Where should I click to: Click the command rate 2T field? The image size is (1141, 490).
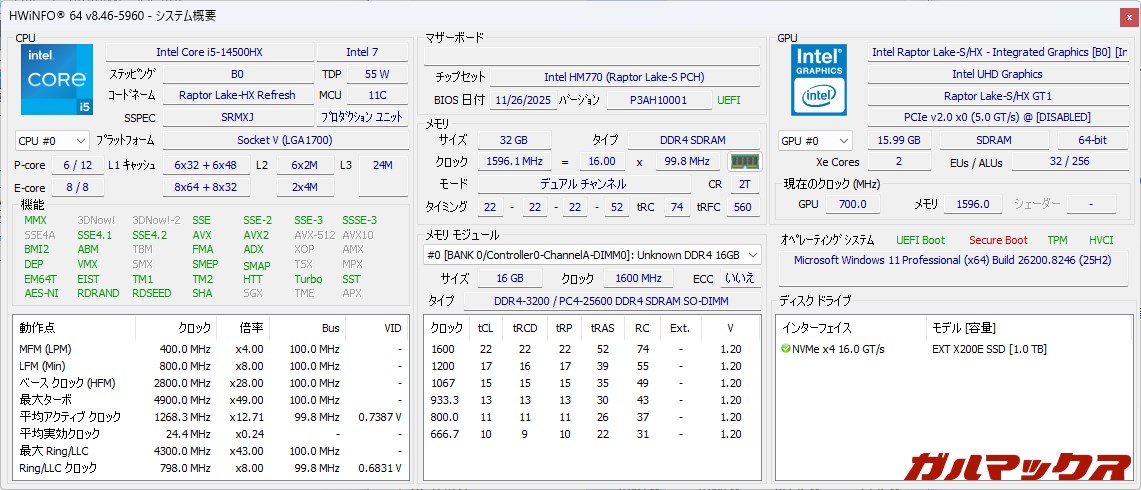pyautogui.click(x=744, y=184)
